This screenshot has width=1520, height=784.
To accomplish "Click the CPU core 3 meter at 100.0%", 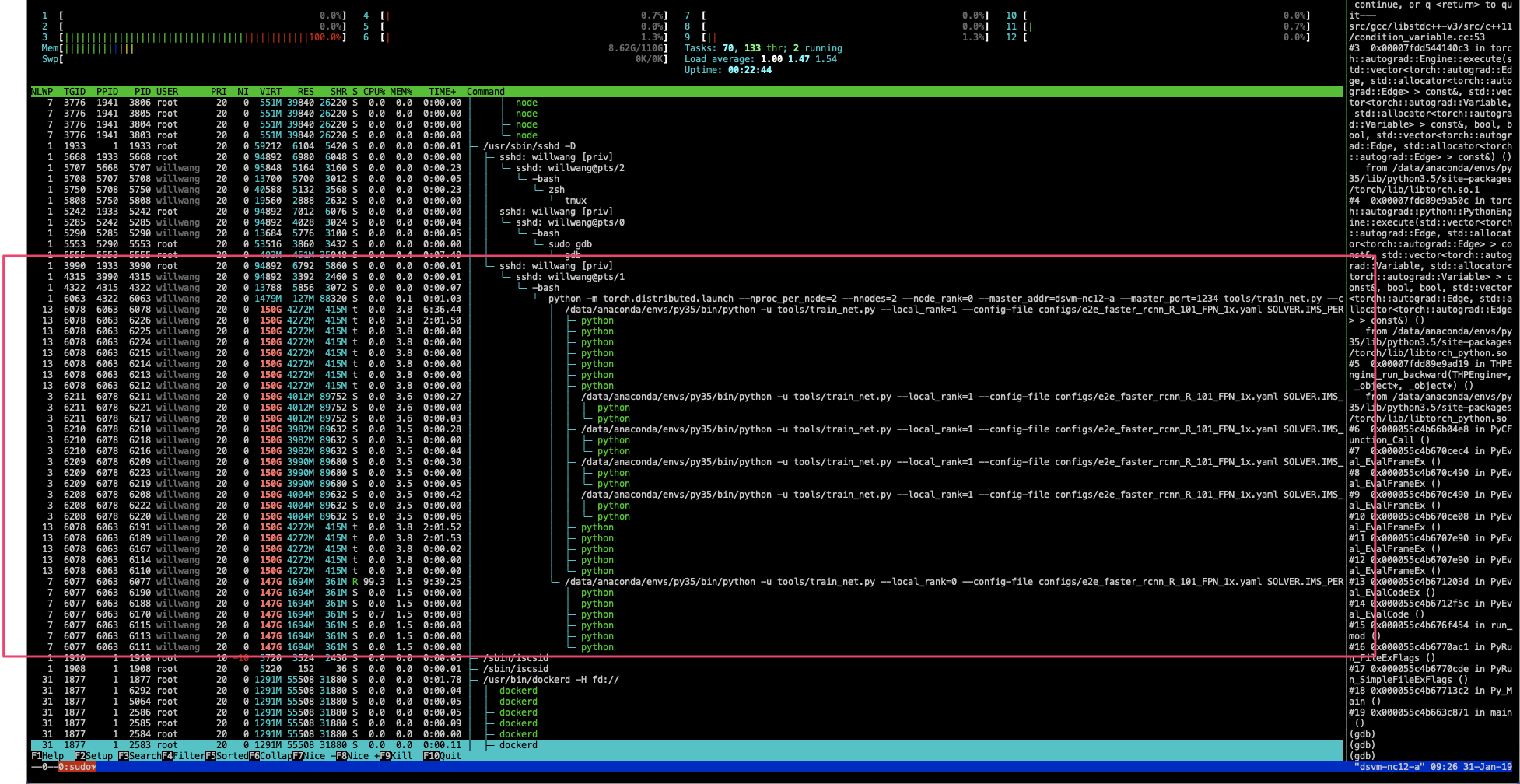I will pos(194,37).
